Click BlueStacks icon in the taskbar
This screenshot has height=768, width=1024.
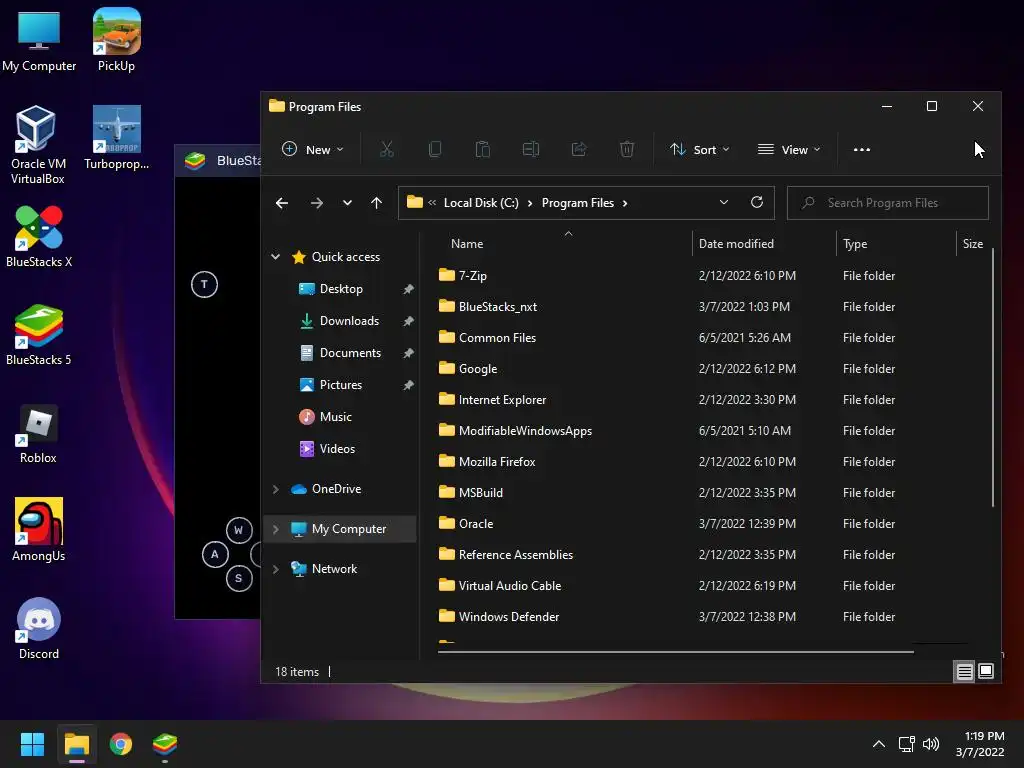point(165,744)
